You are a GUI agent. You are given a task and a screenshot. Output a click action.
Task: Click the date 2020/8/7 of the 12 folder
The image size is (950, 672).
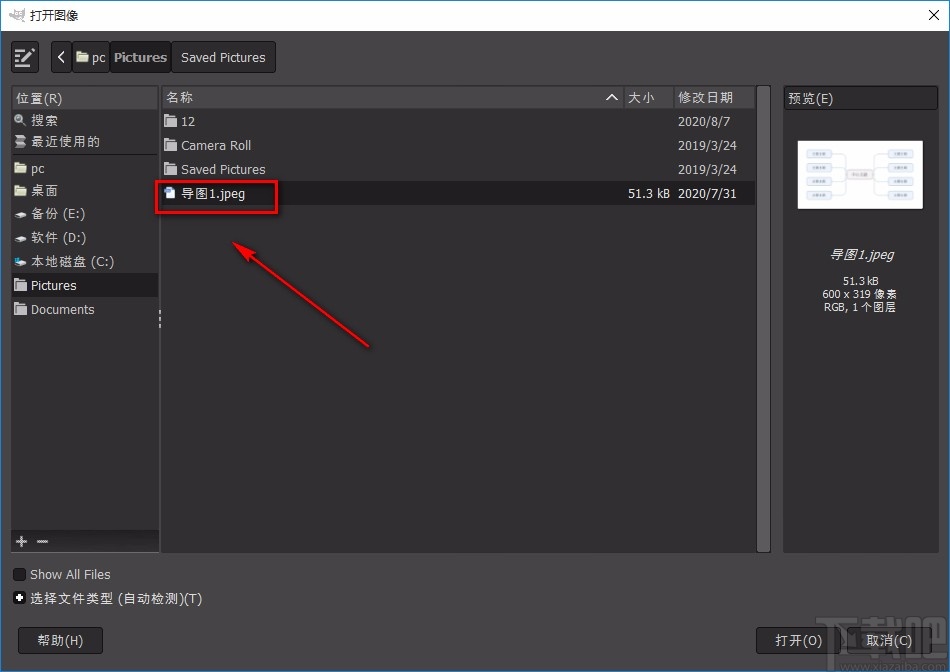703,121
